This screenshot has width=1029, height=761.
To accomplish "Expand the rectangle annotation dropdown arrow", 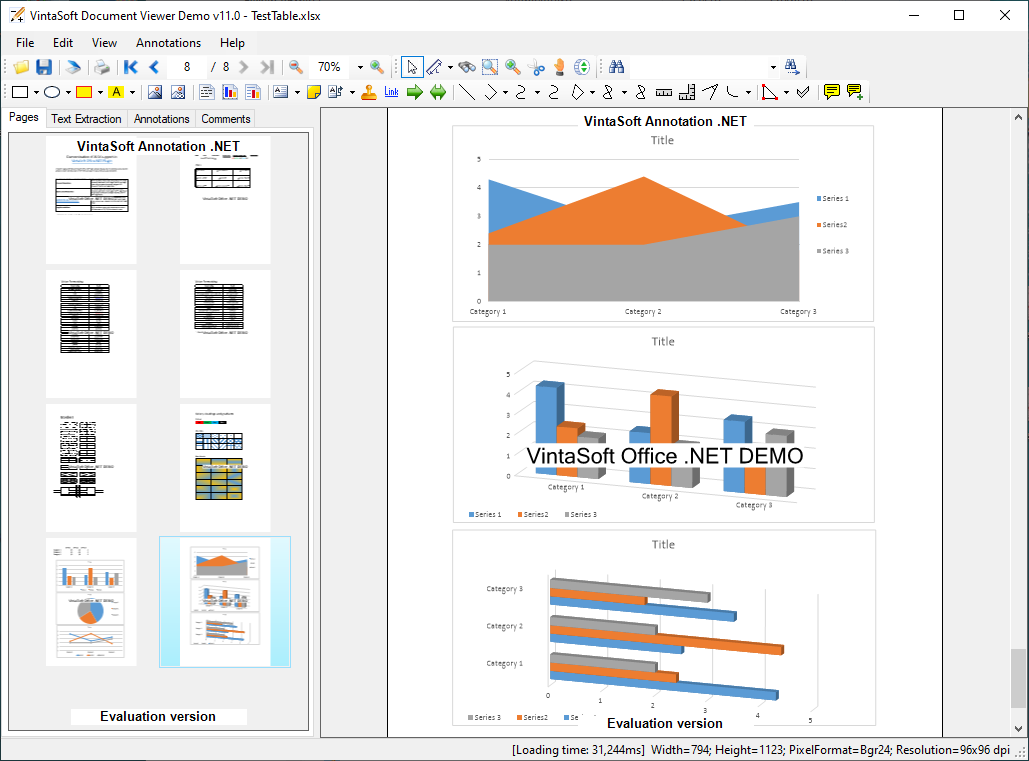I will pyautogui.click(x=35, y=93).
